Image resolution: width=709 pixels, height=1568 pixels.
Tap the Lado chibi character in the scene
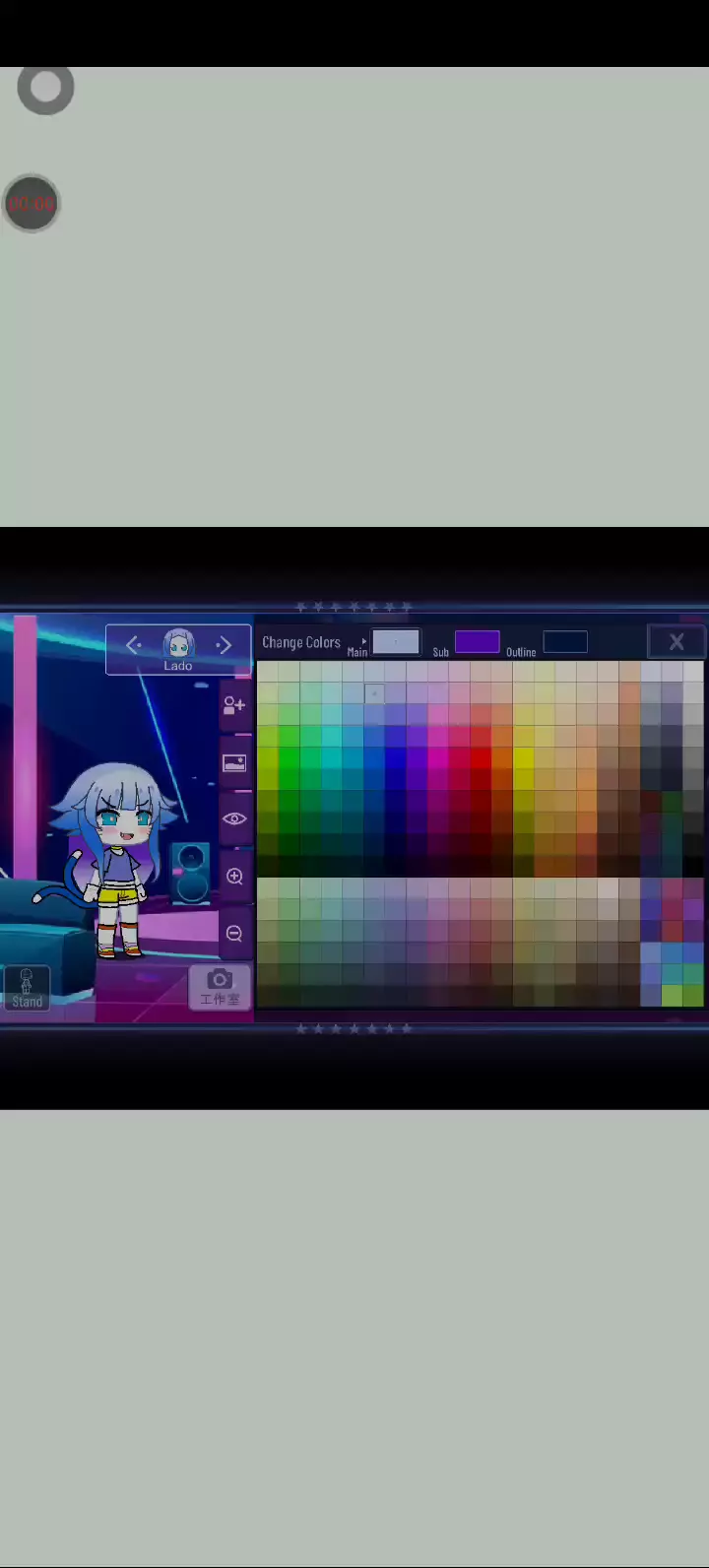[x=115, y=859]
